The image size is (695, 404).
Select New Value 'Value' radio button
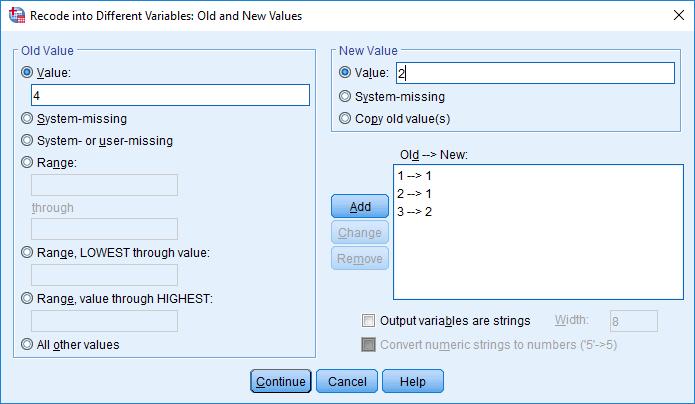tap(345, 72)
